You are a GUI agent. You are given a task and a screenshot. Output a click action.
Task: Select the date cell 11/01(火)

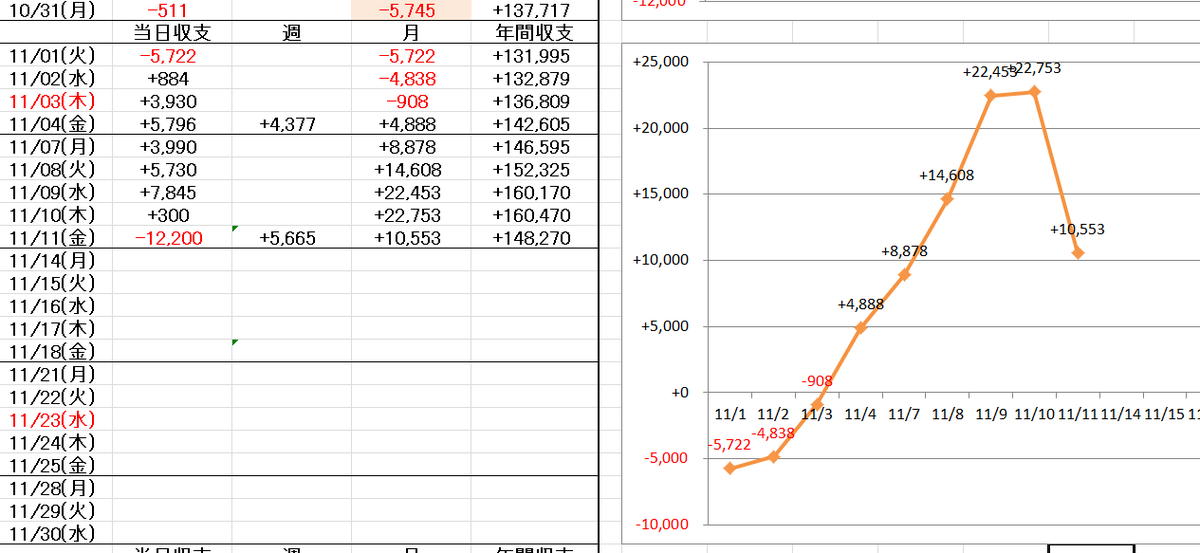point(55,56)
